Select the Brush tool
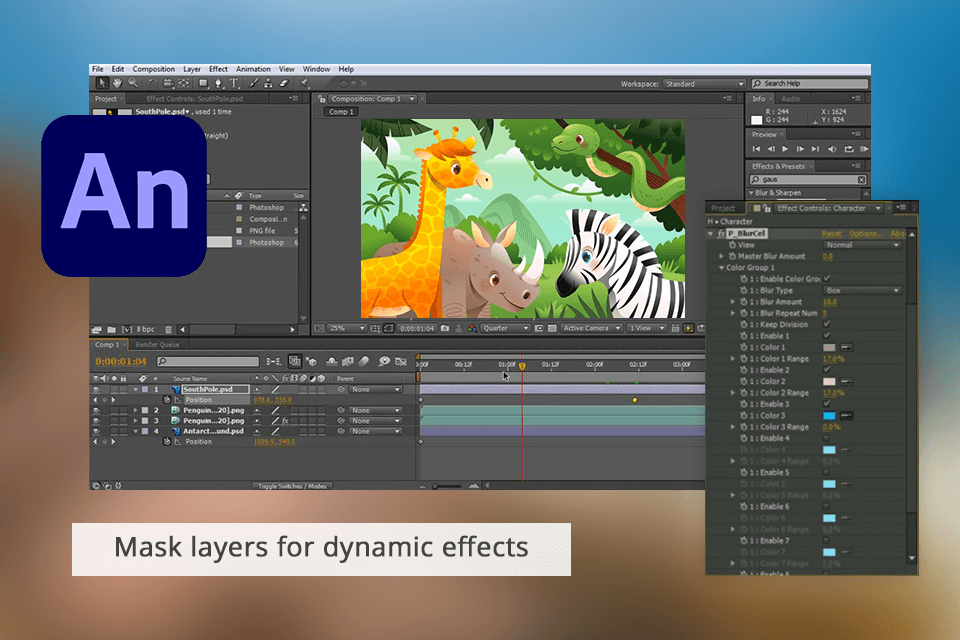Viewport: 960px width, 640px height. 253,83
